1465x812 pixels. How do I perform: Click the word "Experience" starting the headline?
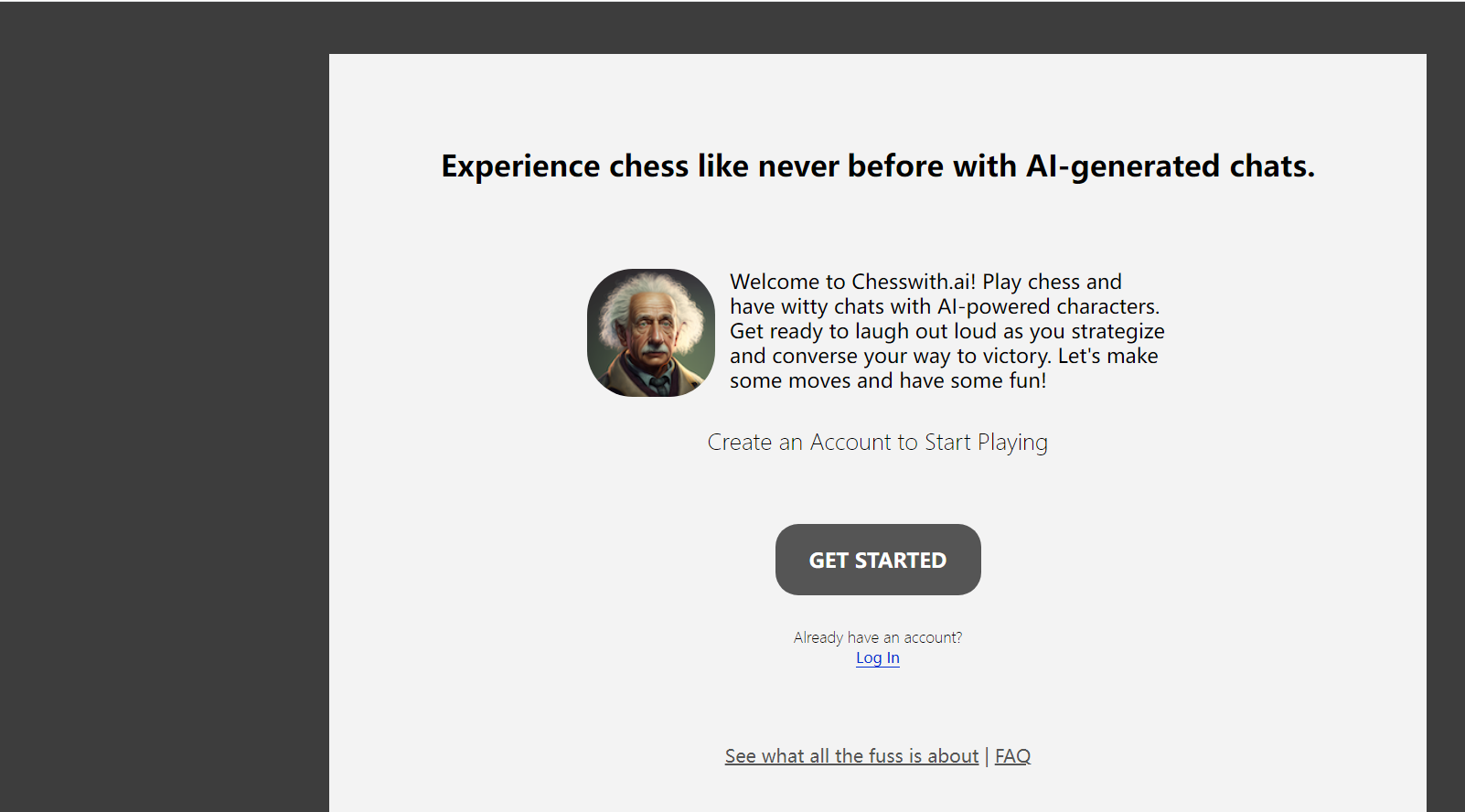(x=521, y=166)
